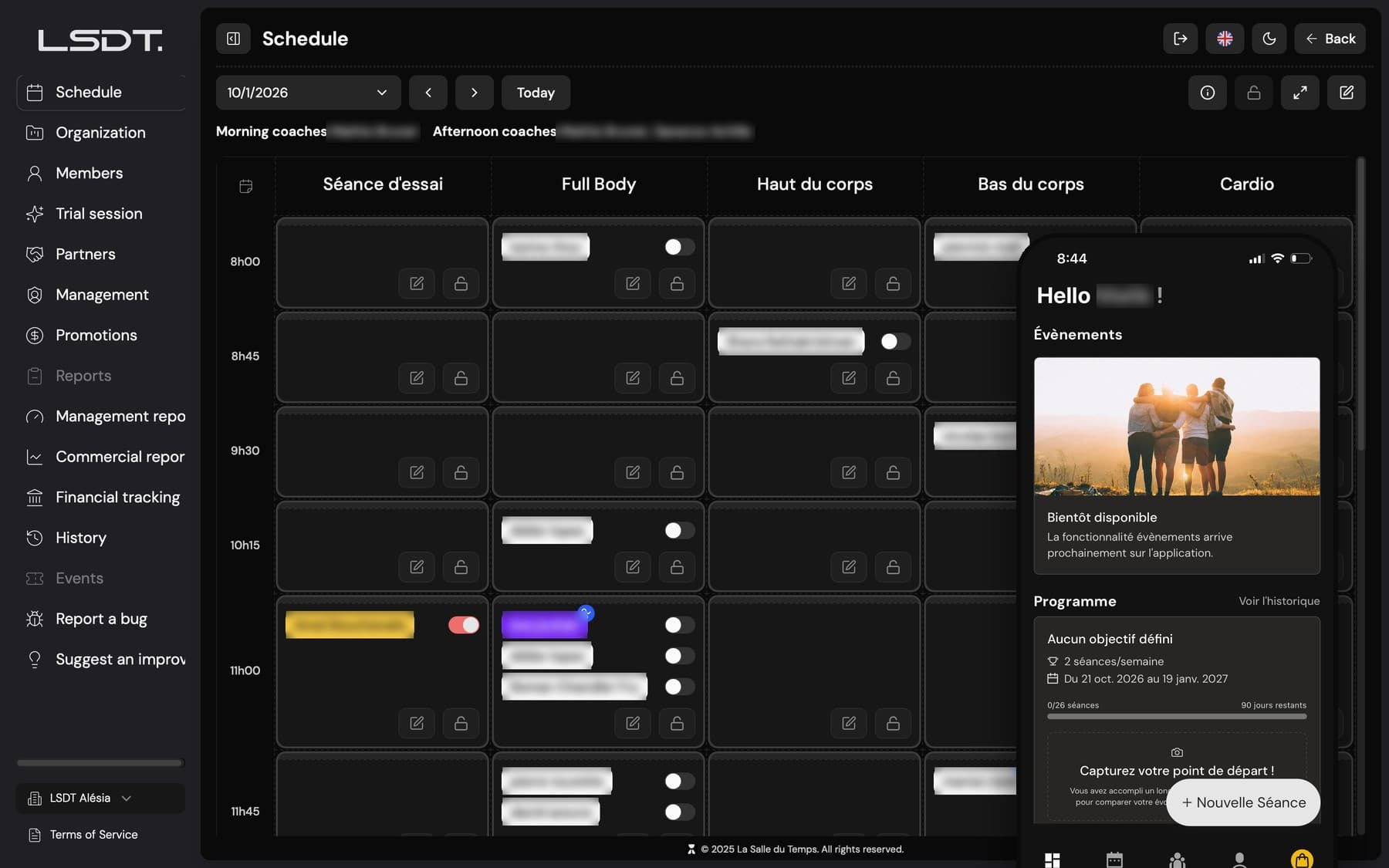Toggle the switch beside the purple 11h00 Full Body entry
1389x868 pixels.
click(679, 625)
